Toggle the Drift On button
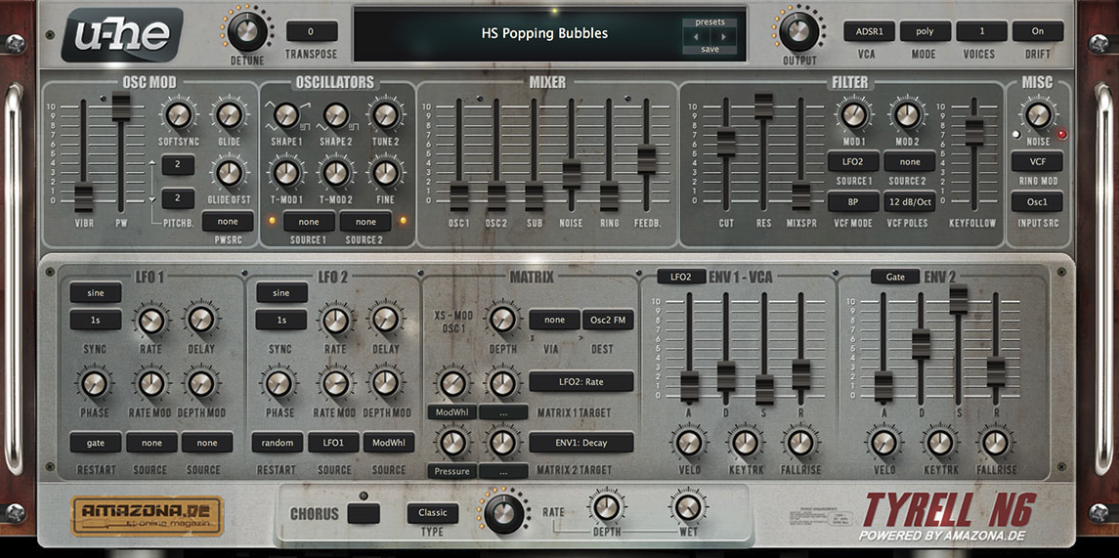The height and width of the screenshot is (558, 1119). click(x=1038, y=31)
